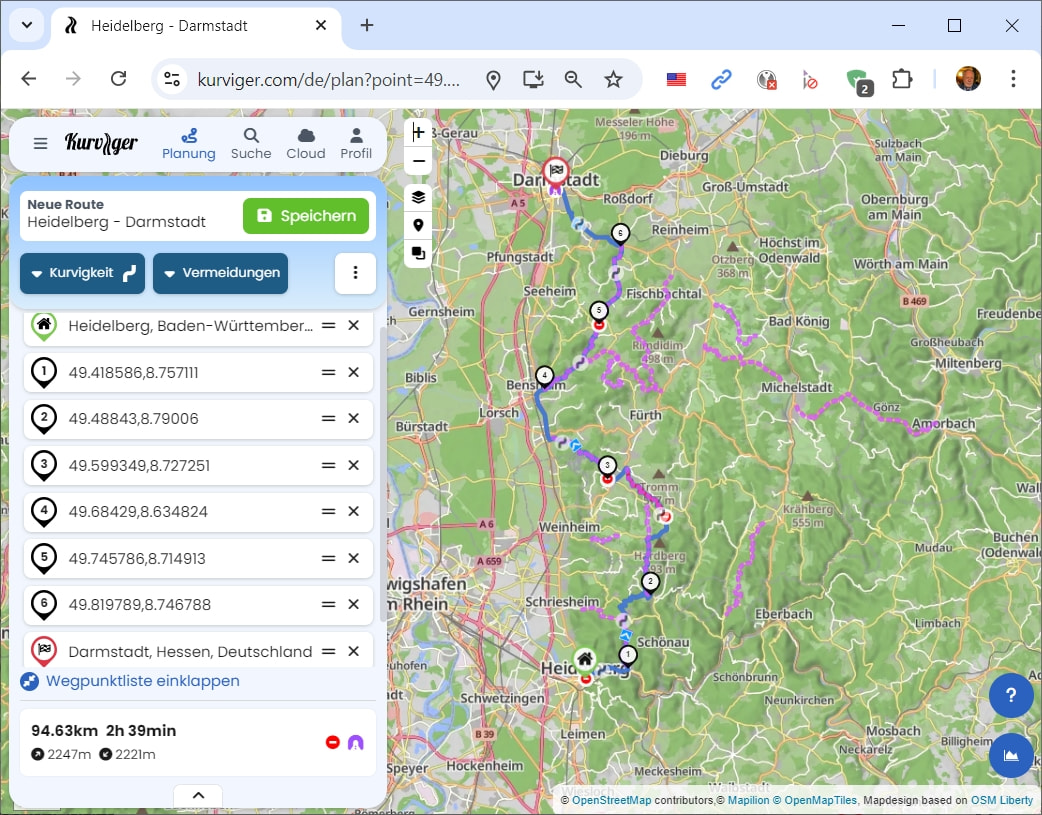The height and width of the screenshot is (815, 1042).
Task: Zoom in on the map
Action: pos(418,132)
